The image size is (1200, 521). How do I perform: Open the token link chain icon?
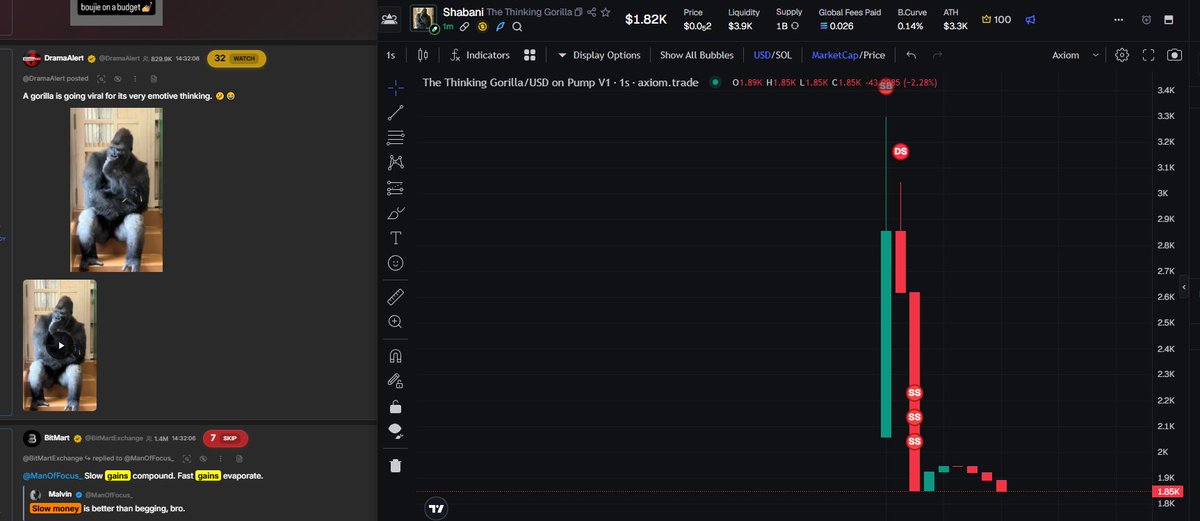tap(465, 27)
